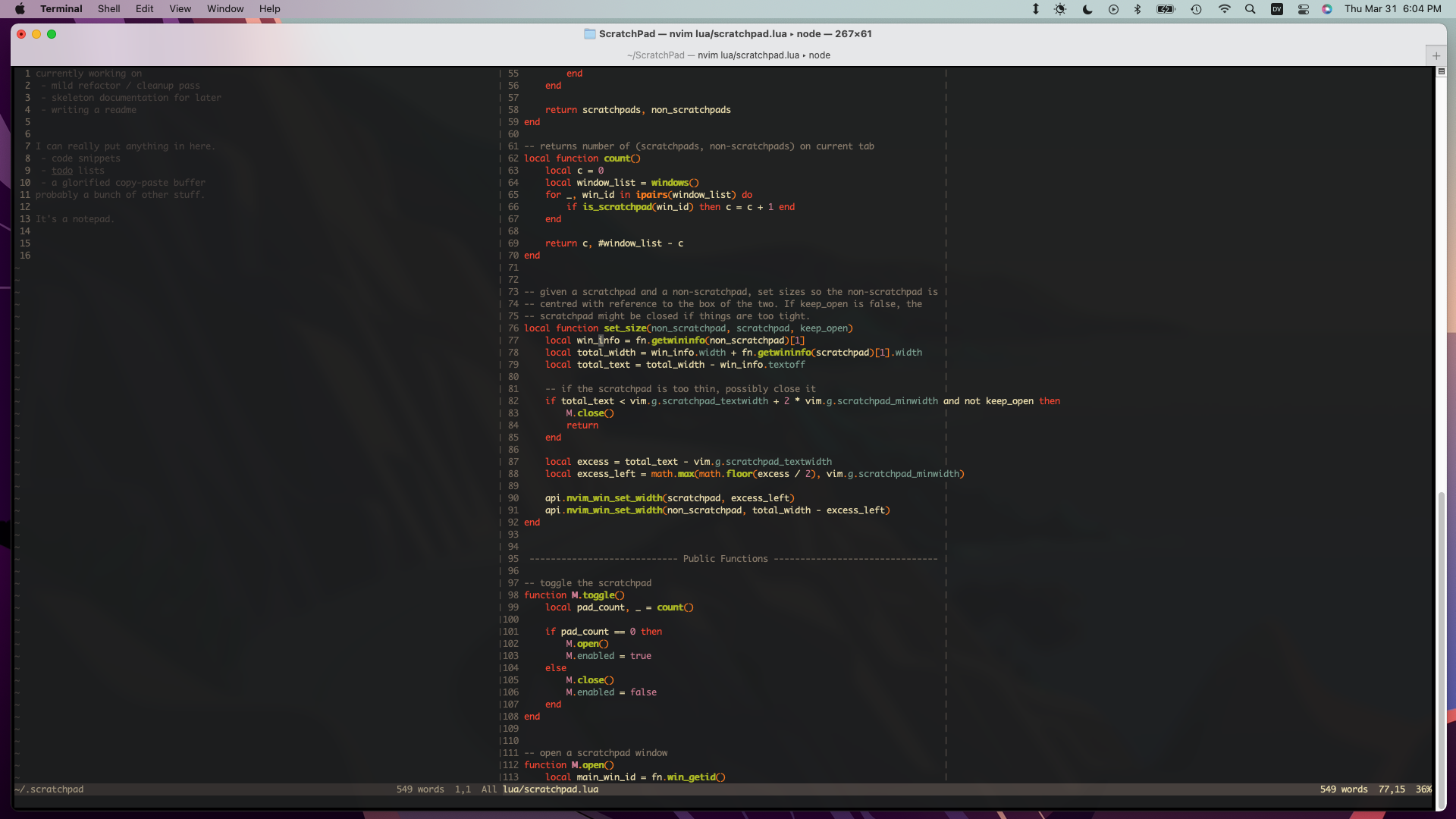Click line number 95 in the gutter
1456x819 pixels.
[513, 559]
